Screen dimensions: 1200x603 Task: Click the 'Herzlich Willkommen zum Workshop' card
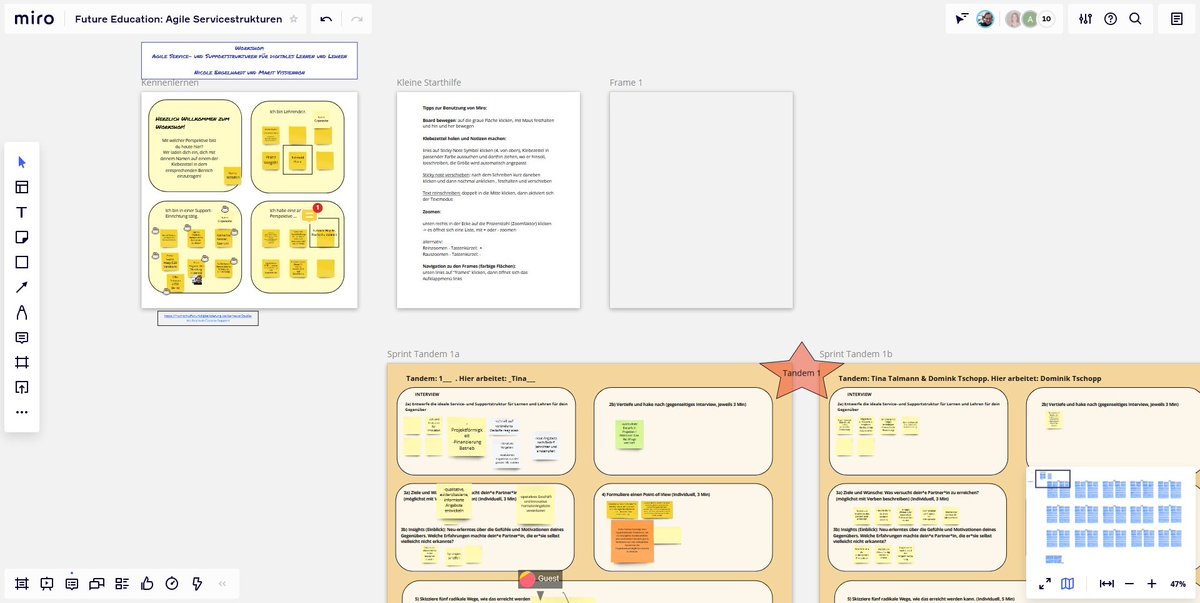(195, 146)
